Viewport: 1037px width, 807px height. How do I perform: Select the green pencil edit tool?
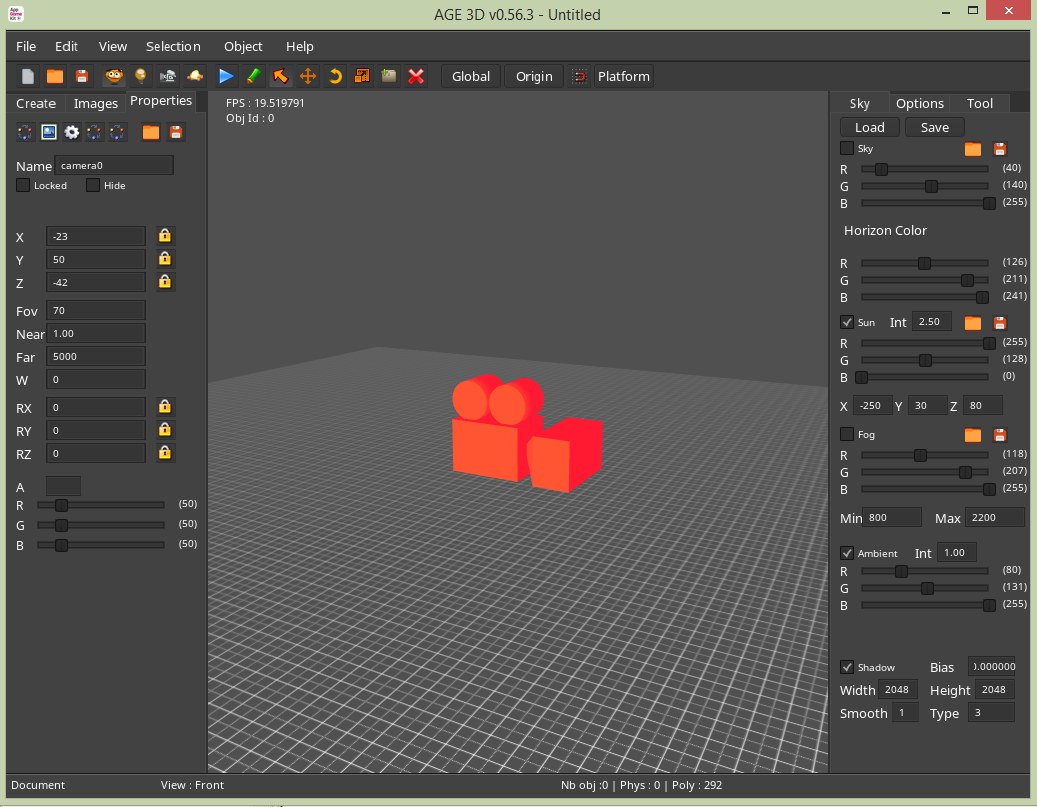[253, 76]
